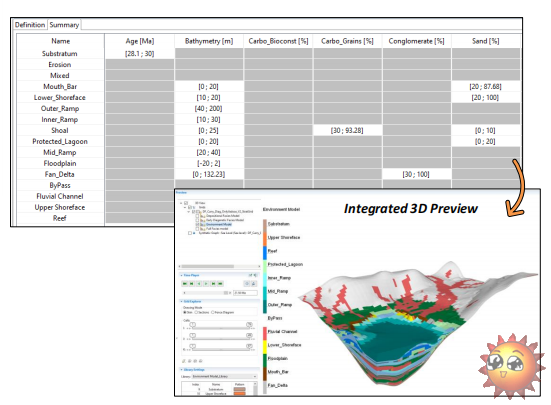Click next-step button in Time Player
This screenshot has height=405, width=551.
pyautogui.click(x=213, y=283)
